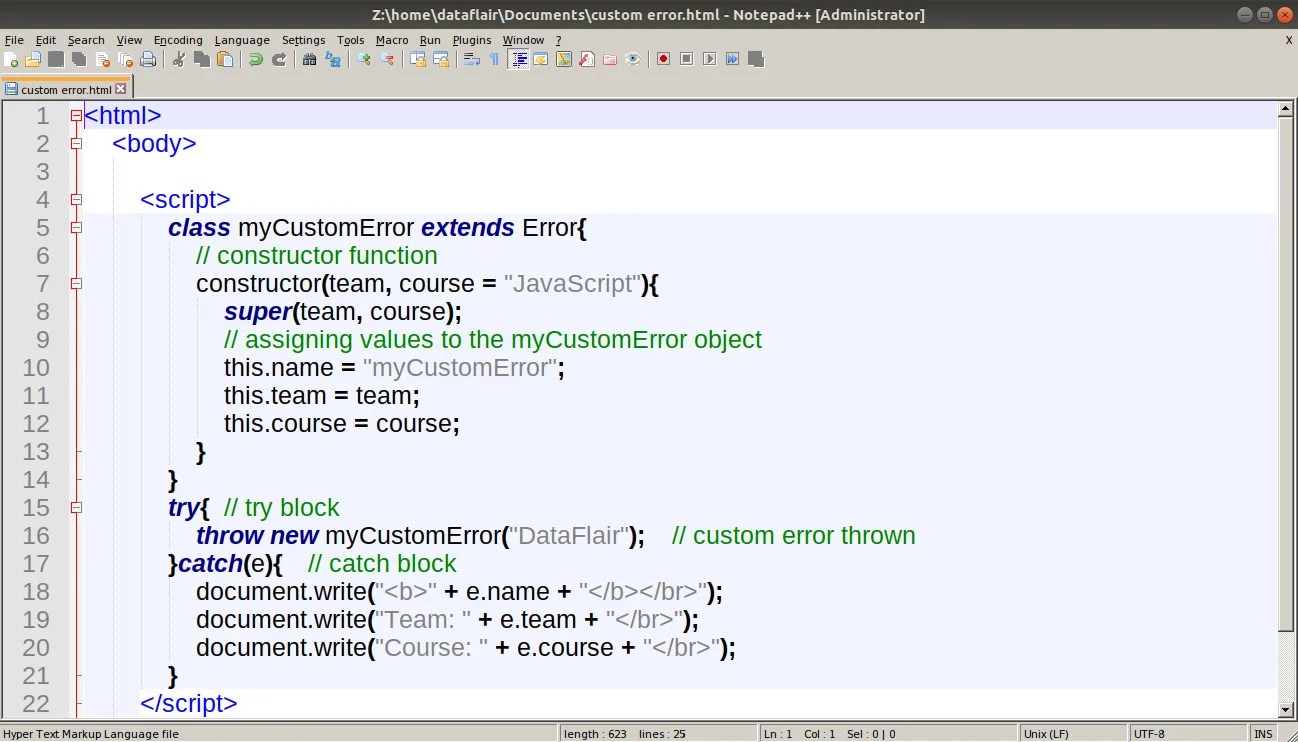Toggle the Function List panel icon
Viewport: 1298px width, 742px height.
tap(587, 59)
